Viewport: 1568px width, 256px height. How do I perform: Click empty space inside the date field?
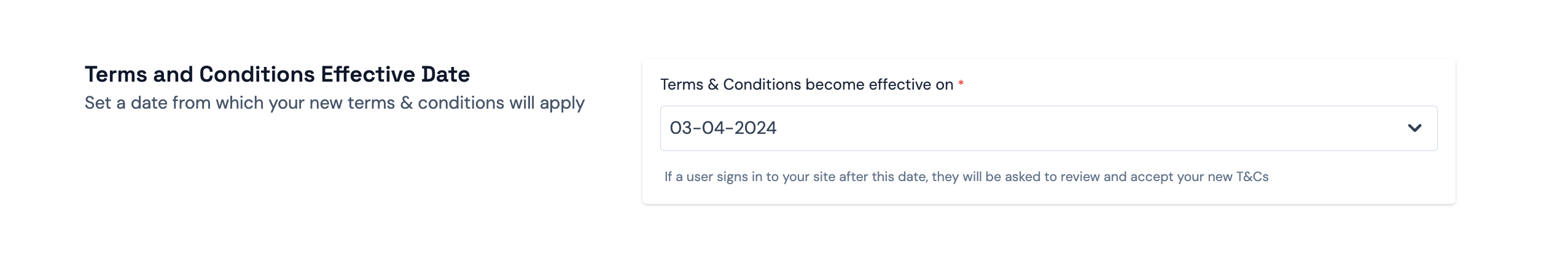pos(1075,128)
